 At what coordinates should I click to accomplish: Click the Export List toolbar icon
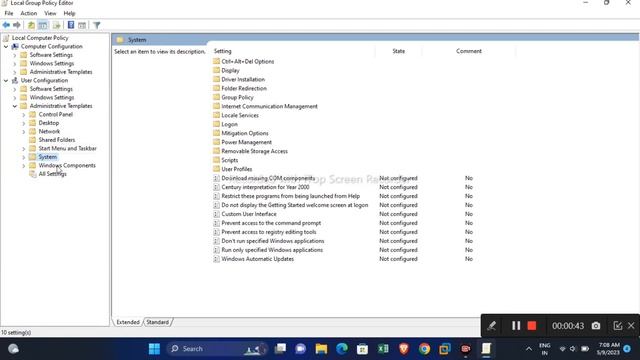[56, 25]
